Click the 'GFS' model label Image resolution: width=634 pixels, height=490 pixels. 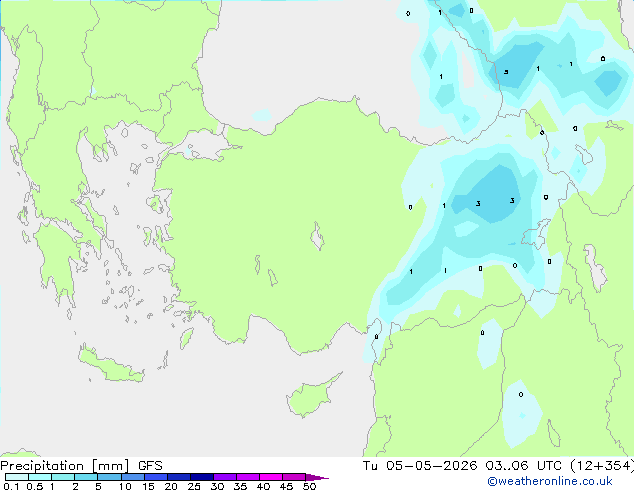[150, 466]
